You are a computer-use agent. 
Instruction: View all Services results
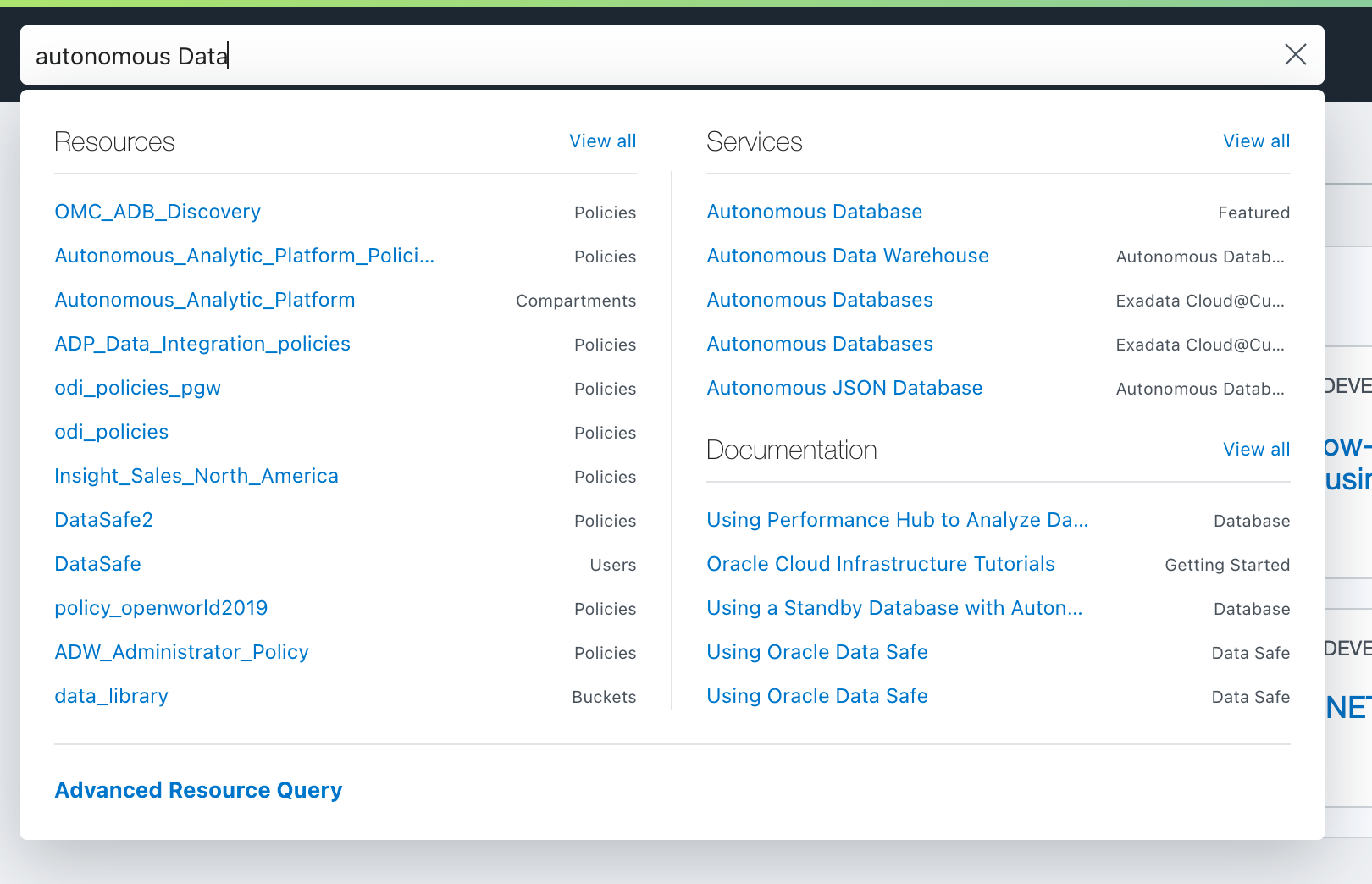point(1256,141)
